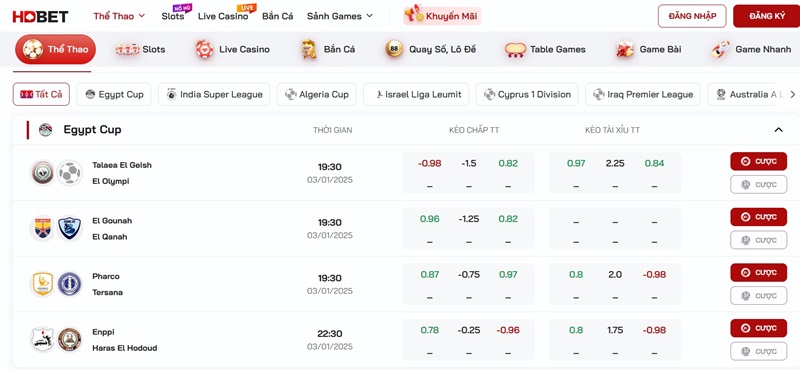Click El Olympi soccer ball crest
Viewport: 800px width, 370px height.
click(69, 173)
